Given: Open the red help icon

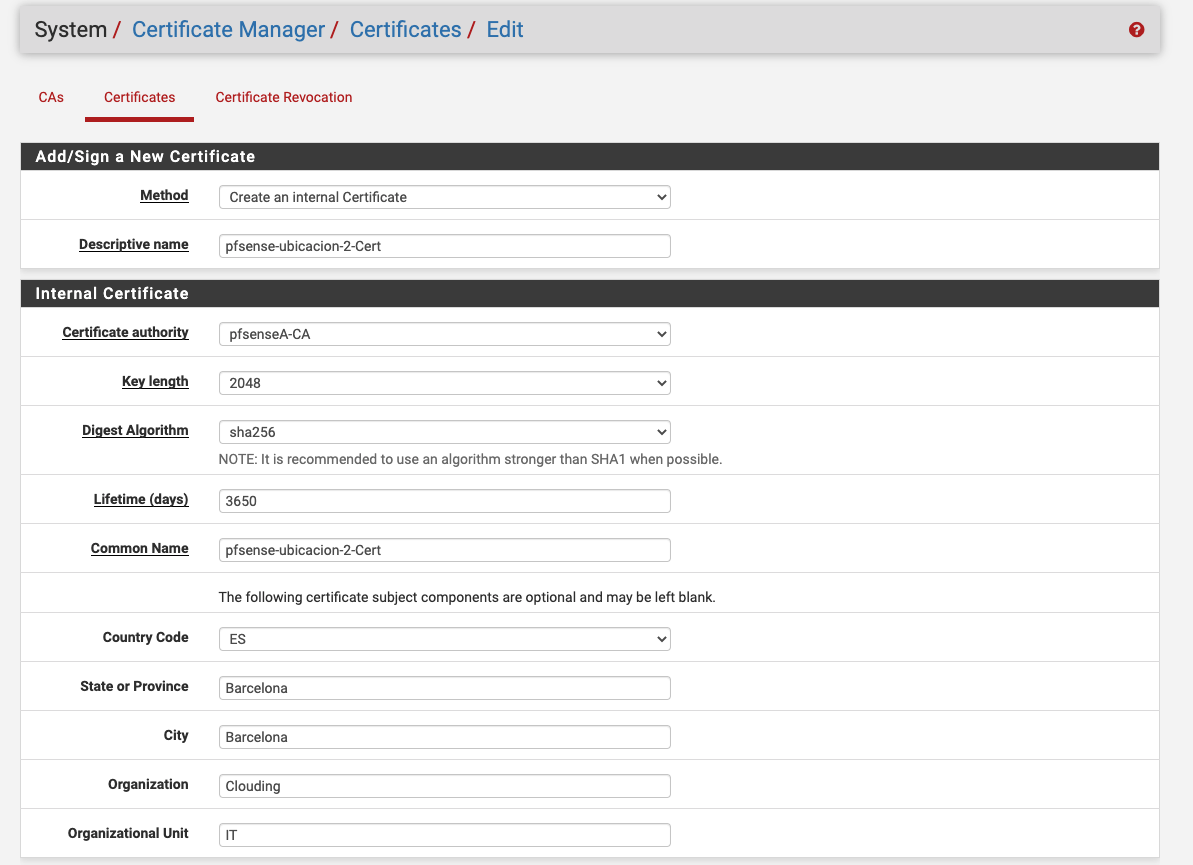Looking at the screenshot, I should 1136,30.
